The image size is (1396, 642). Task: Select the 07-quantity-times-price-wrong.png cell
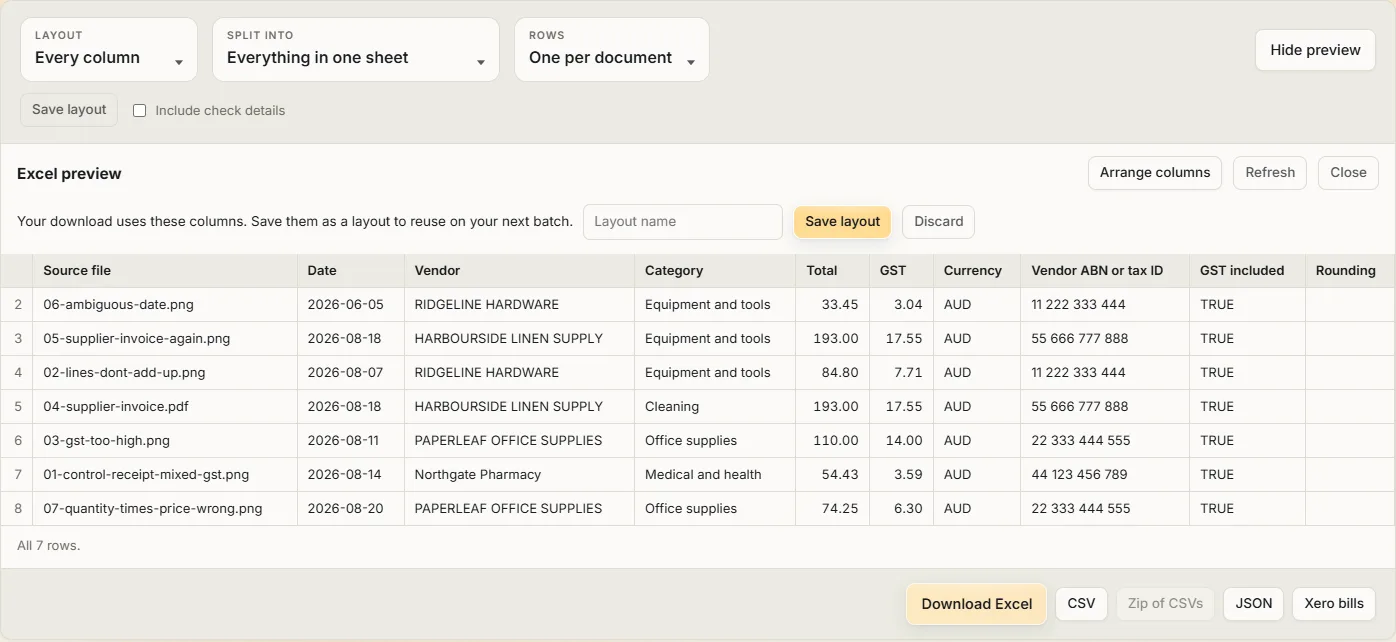click(165, 509)
